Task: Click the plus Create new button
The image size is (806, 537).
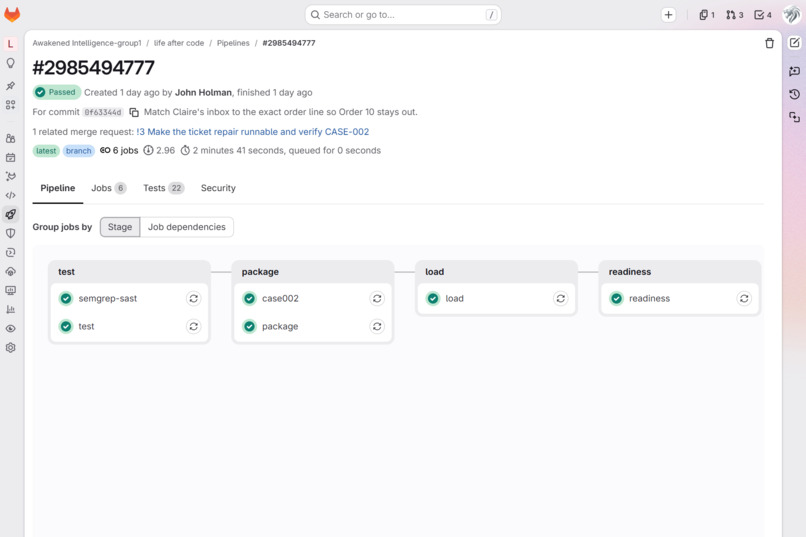Action: pyautogui.click(x=668, y=15)
